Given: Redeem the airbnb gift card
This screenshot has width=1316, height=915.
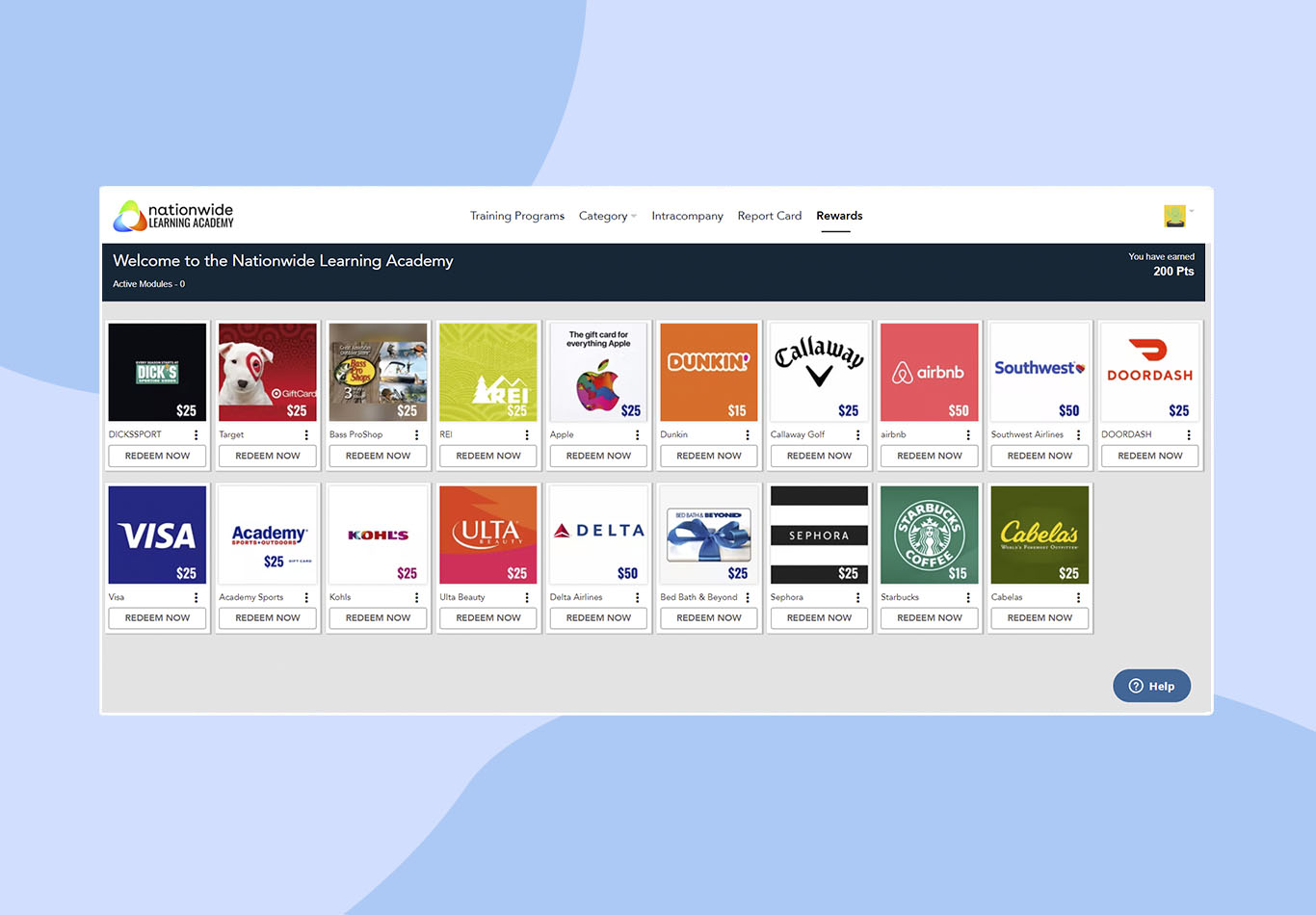Looking at the screenshot, I should pos(930,456).
